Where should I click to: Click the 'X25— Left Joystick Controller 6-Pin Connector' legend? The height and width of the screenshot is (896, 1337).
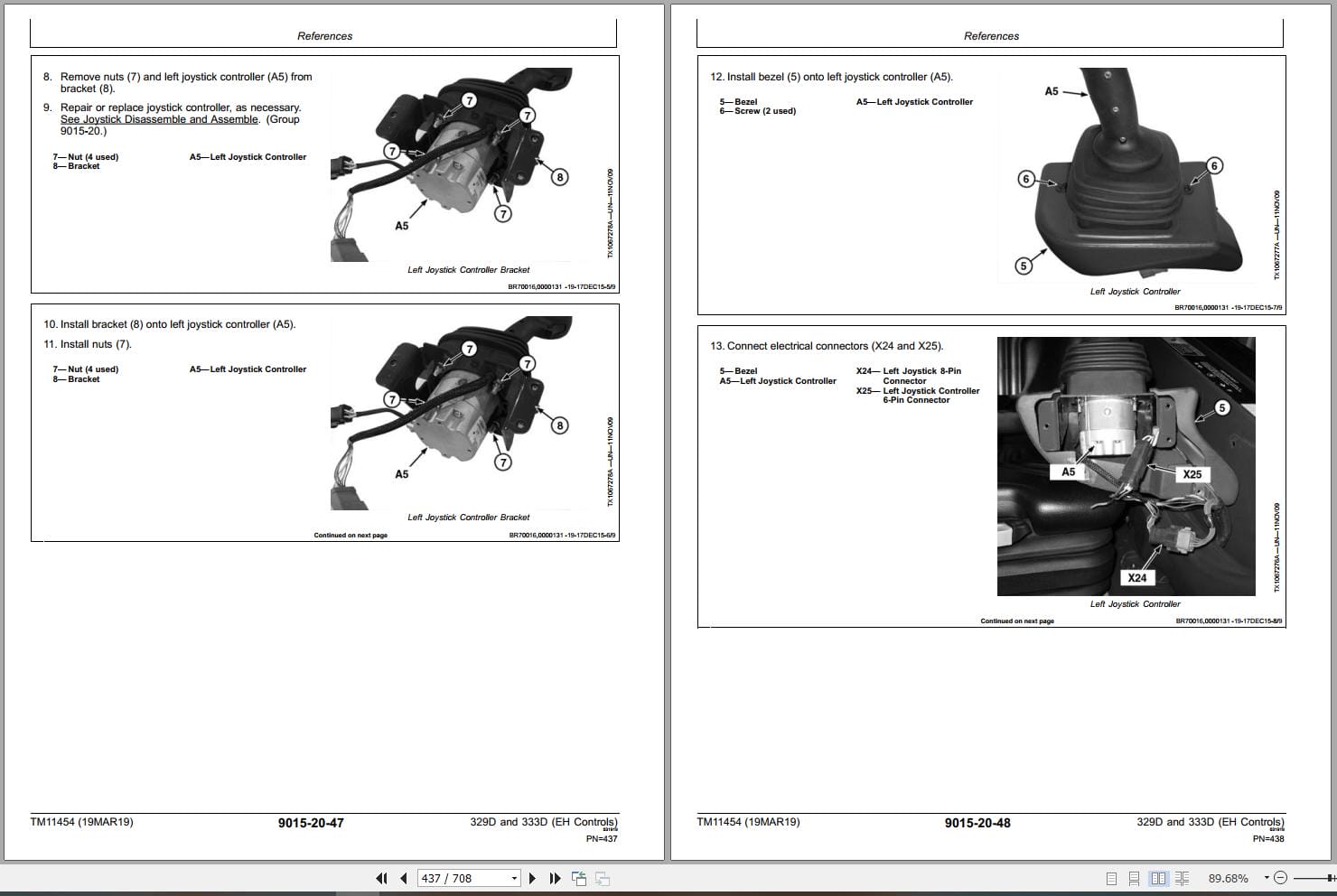tap(918, 396)
